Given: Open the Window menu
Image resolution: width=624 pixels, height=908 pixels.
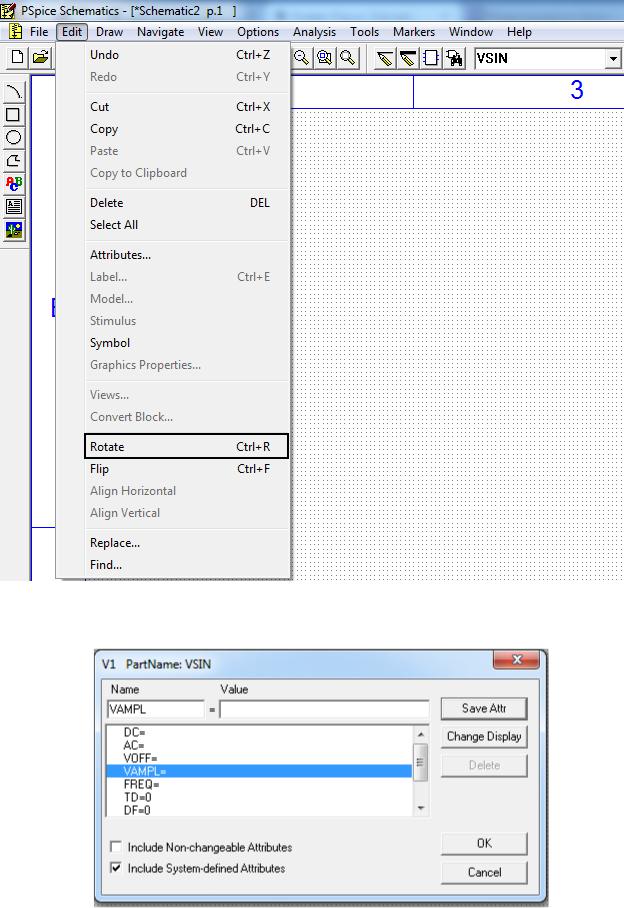Looking at the screenshot, I should coord(471,32).
